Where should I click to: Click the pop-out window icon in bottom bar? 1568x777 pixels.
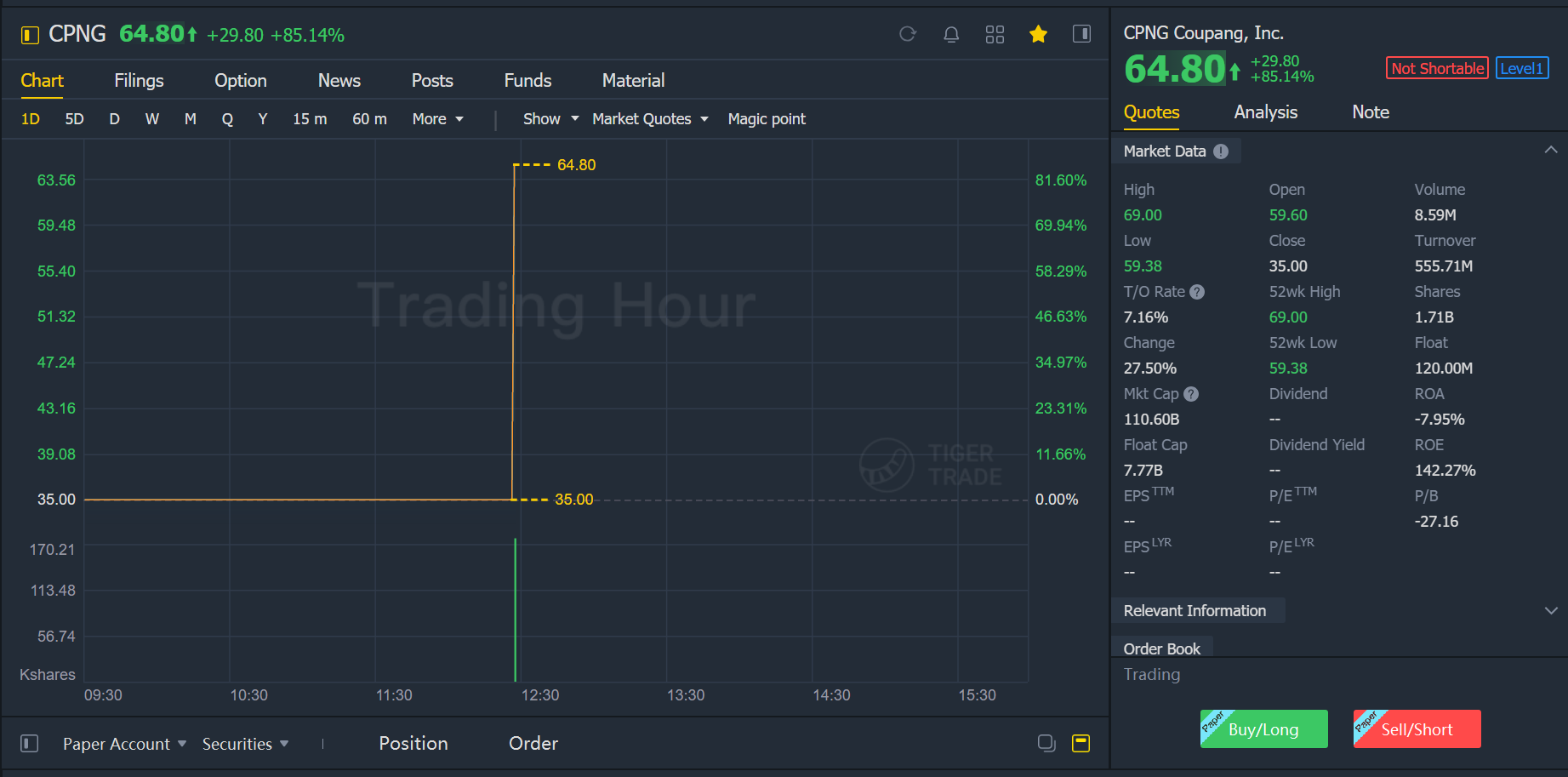1046,743
